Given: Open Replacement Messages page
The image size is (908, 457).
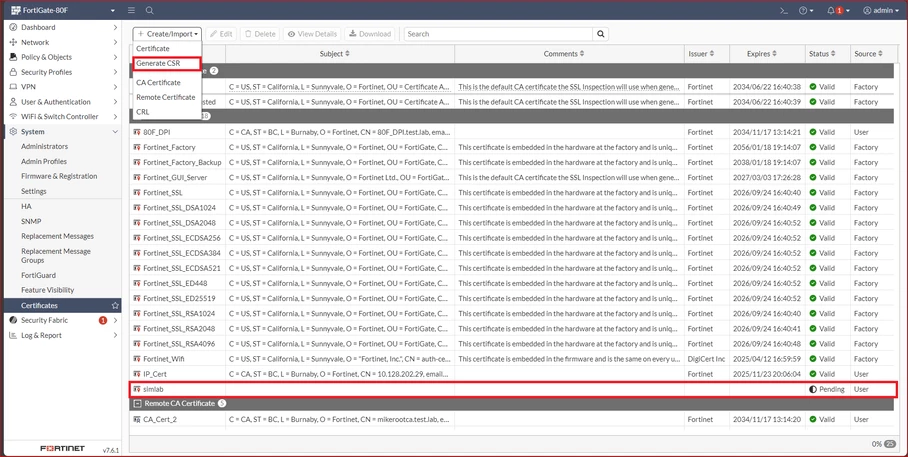Looking at the screenshot, I should [x=57, y=236].
